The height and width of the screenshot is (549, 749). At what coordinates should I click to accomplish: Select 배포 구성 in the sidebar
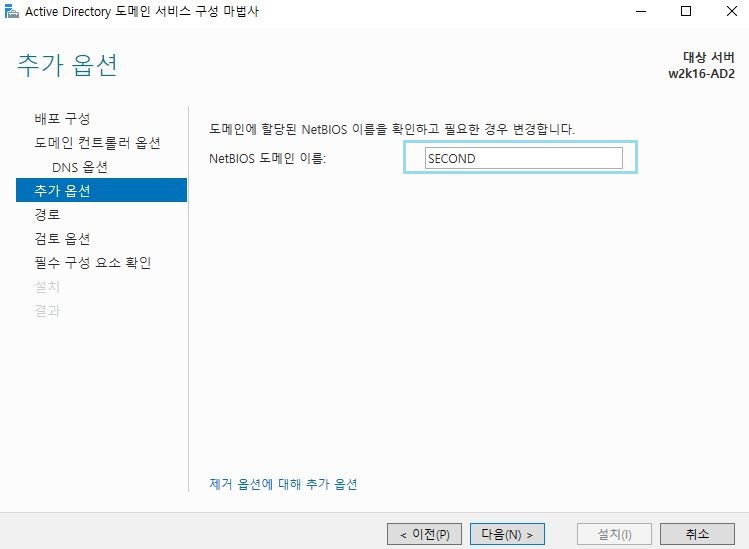pos(62,118)
